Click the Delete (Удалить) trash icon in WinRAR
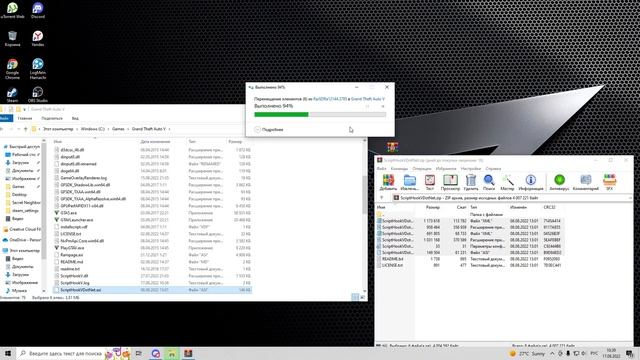 click(471, 182)
